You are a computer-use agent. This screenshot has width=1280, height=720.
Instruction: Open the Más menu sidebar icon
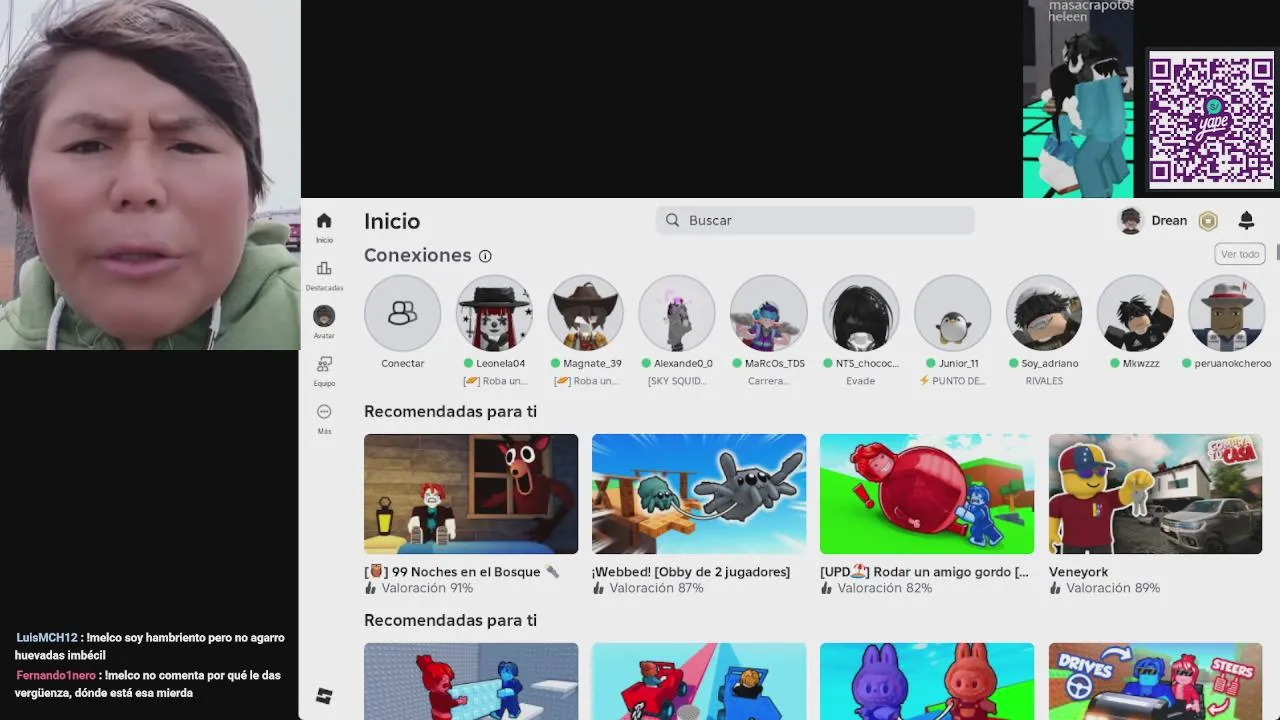coord(324,412)
